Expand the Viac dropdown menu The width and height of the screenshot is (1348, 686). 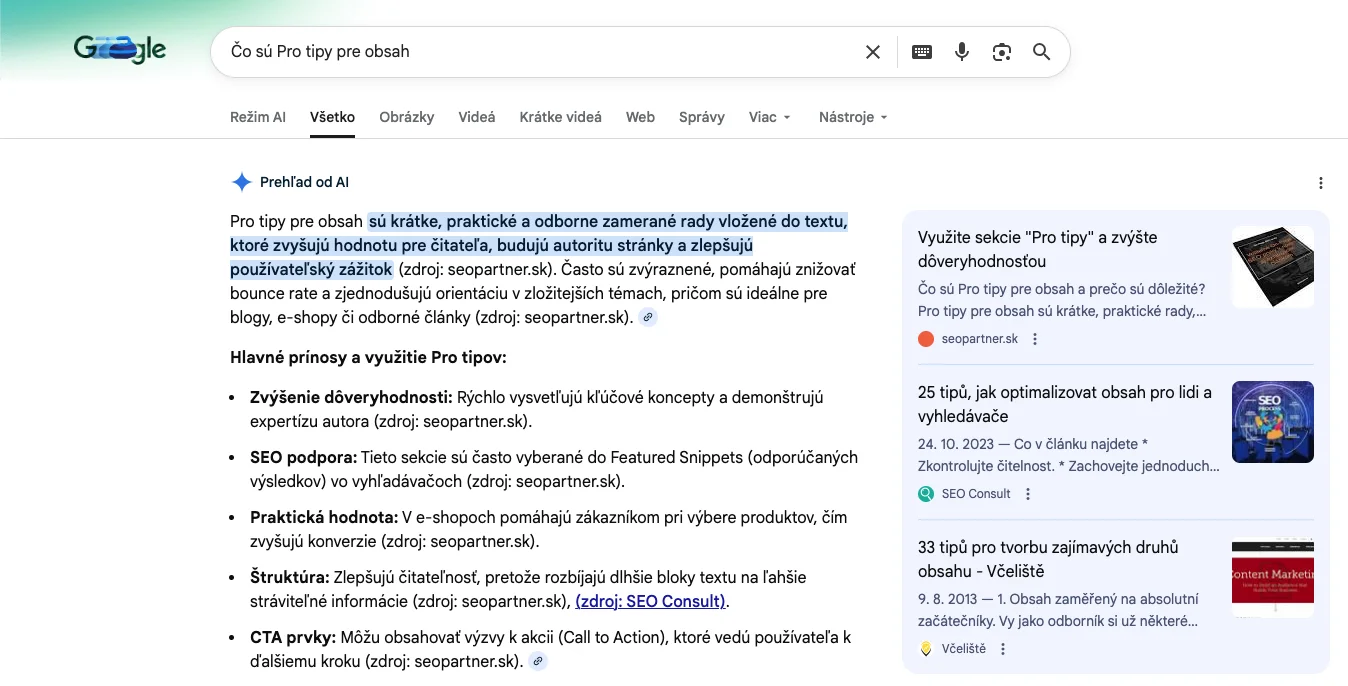coord(769,117)
